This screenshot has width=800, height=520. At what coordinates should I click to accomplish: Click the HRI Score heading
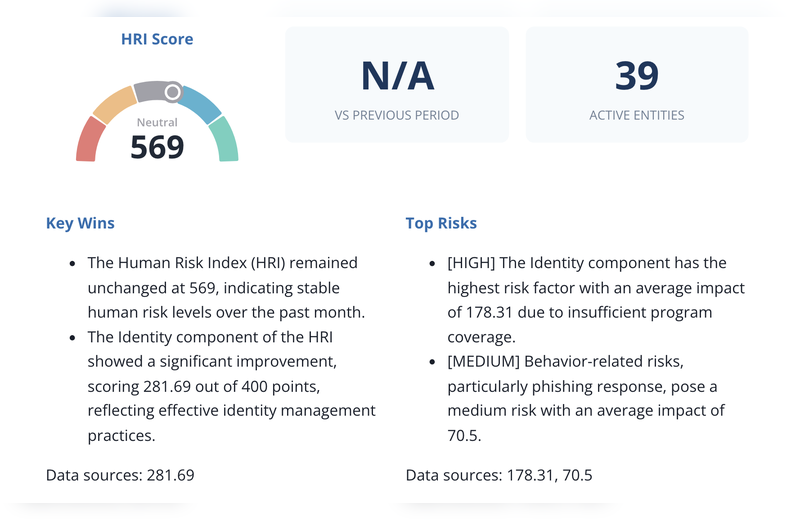[157, 39]
